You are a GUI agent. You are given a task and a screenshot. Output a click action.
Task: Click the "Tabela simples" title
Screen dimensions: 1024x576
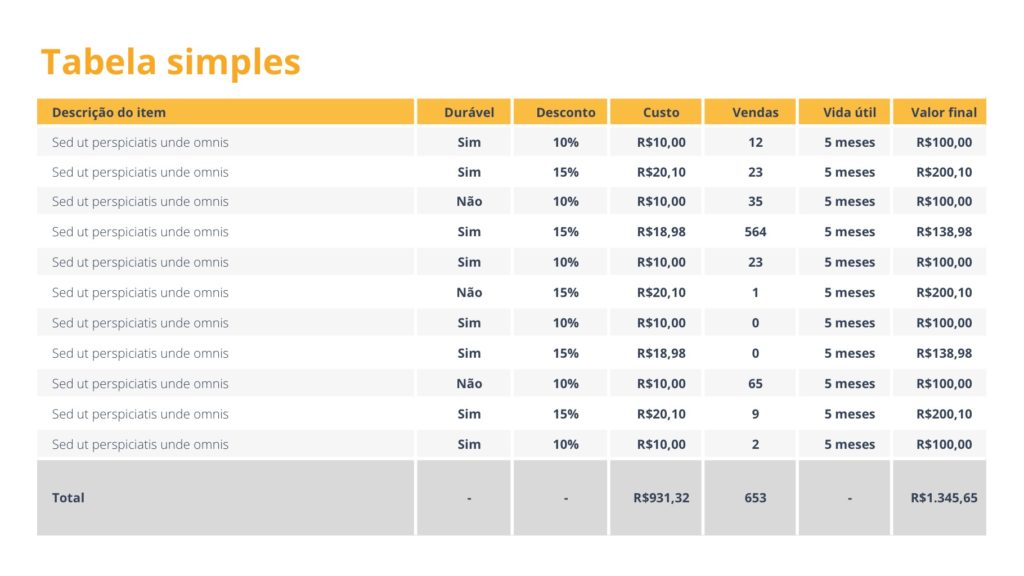[170, 62]
